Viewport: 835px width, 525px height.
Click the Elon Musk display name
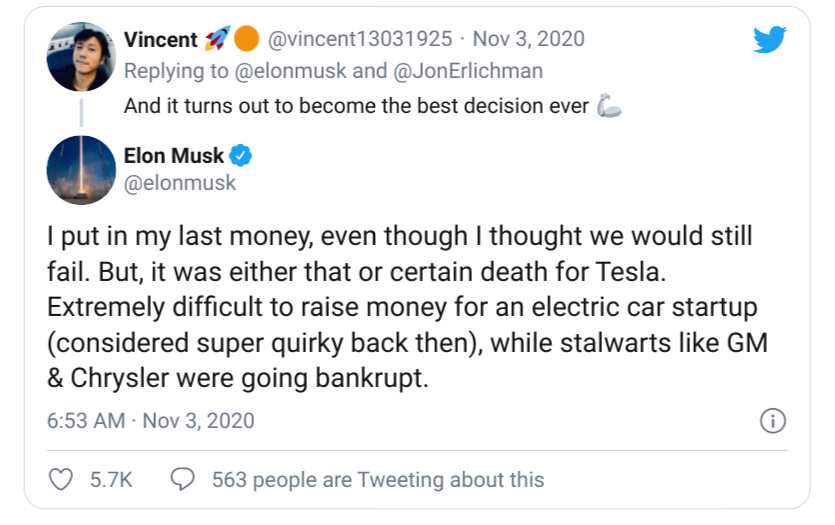click(174, 156)
